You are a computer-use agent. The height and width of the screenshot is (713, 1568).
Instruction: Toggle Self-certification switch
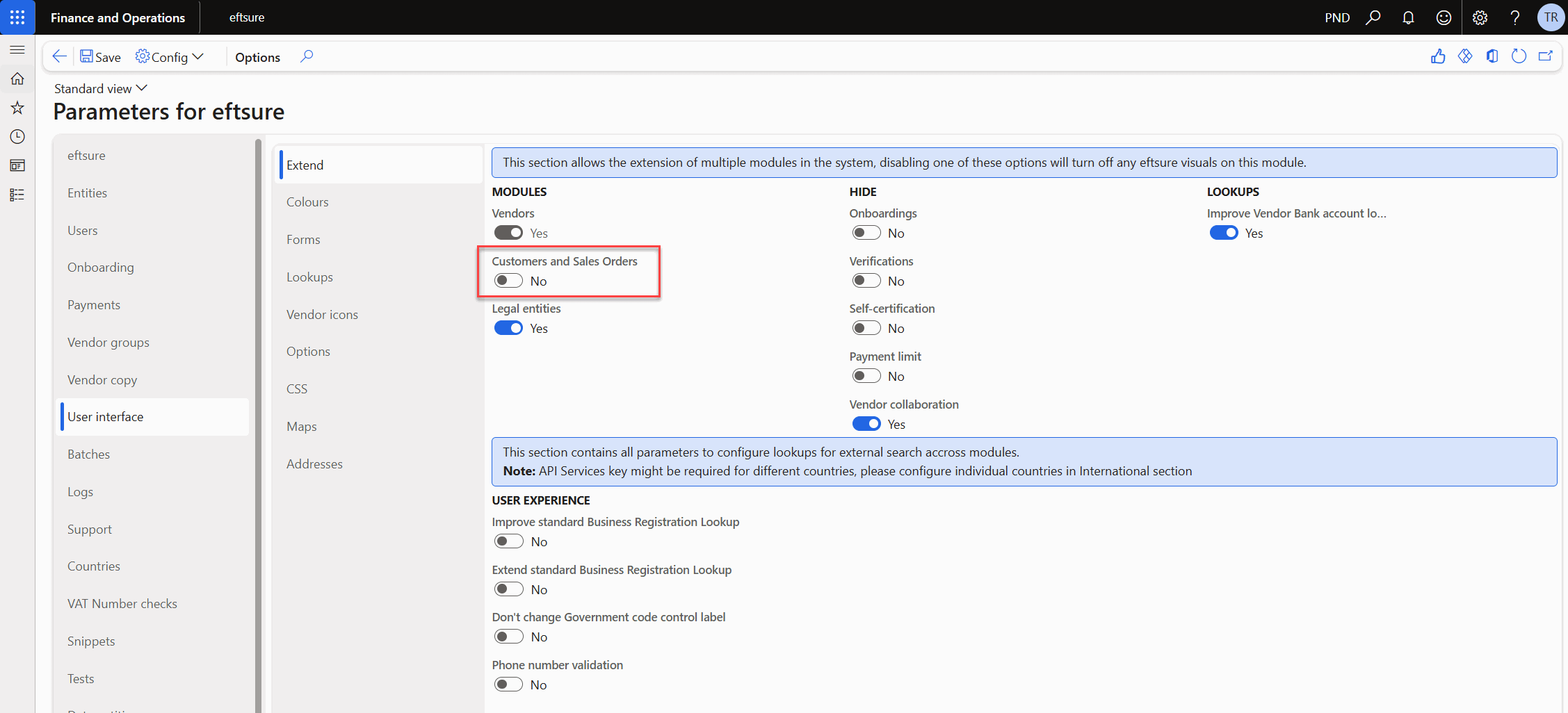(x=866, y=328)
